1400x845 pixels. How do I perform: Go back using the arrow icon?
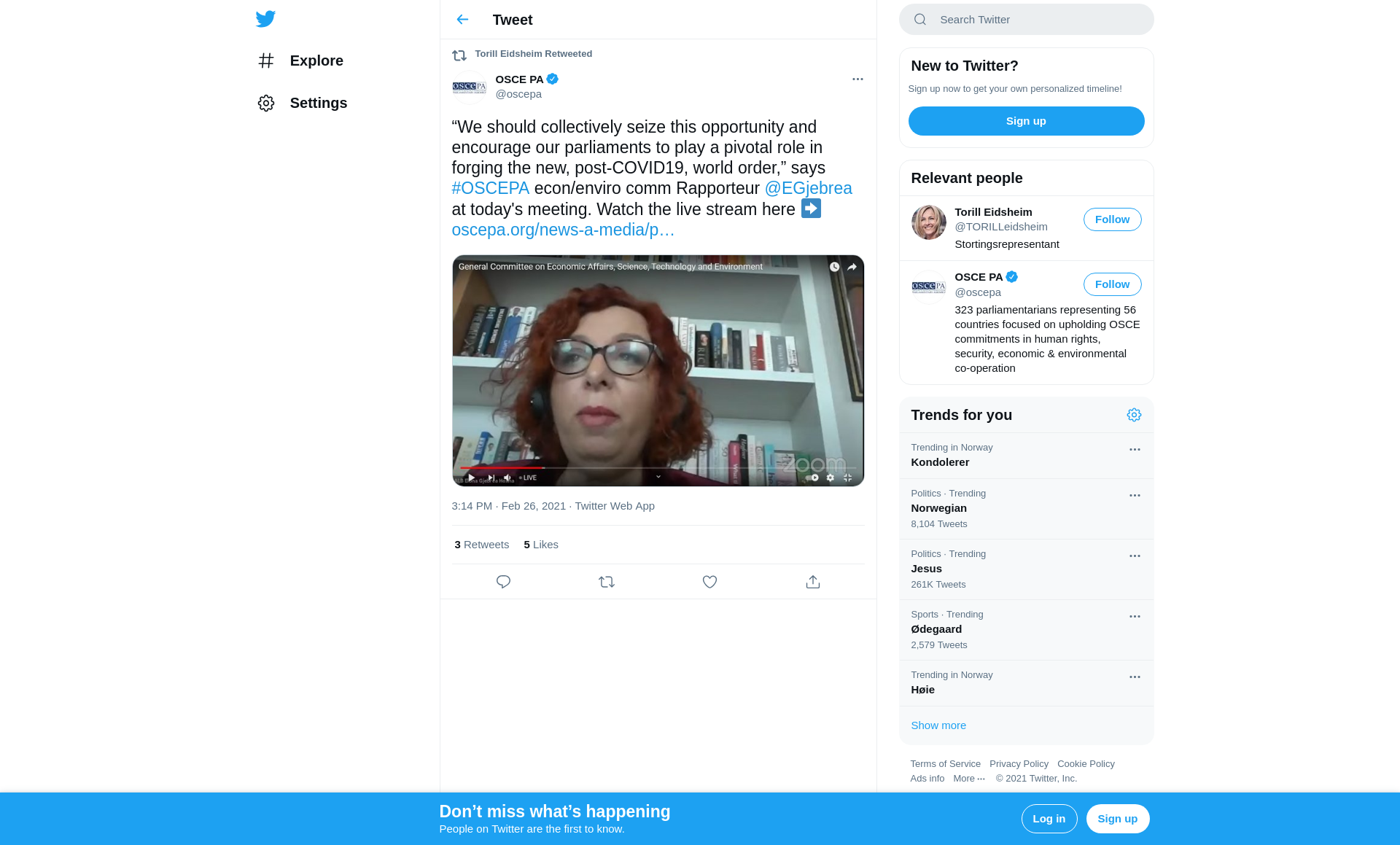pyautogui.click(x=462, y=20)
